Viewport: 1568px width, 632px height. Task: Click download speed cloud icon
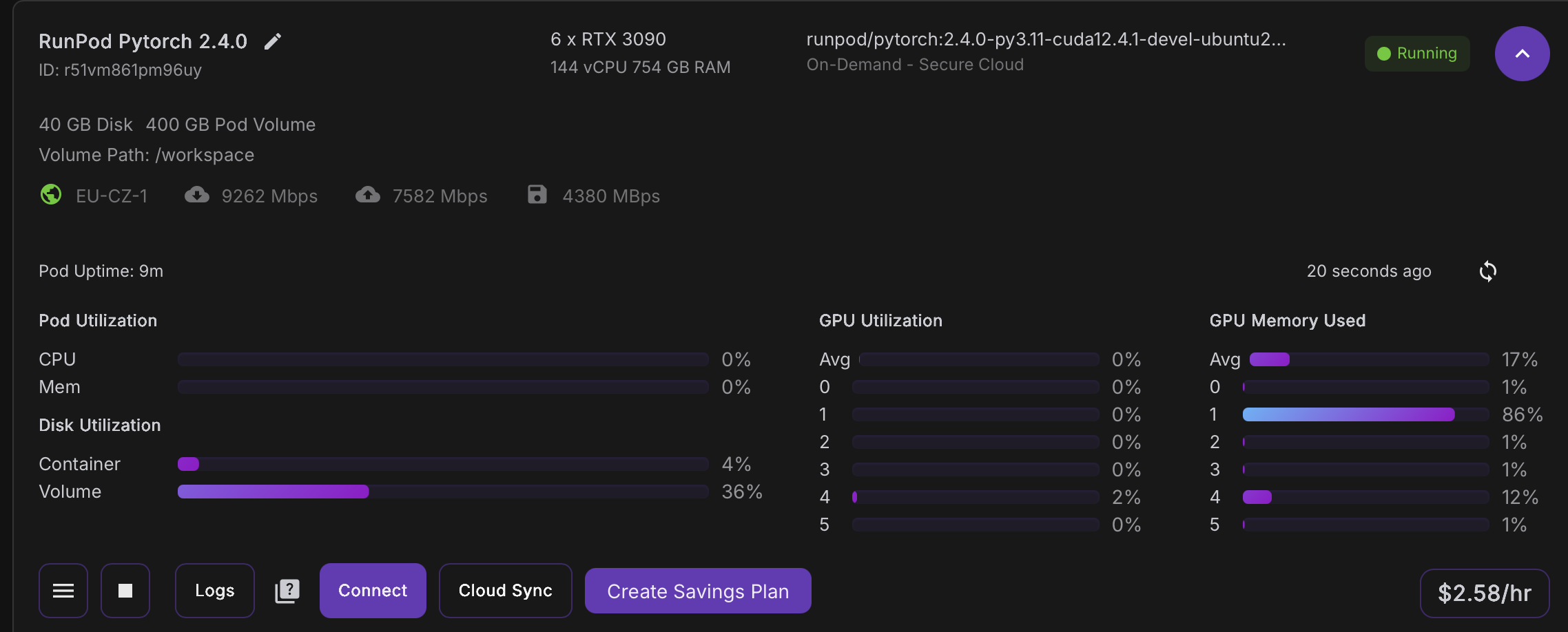pos(197,195)
